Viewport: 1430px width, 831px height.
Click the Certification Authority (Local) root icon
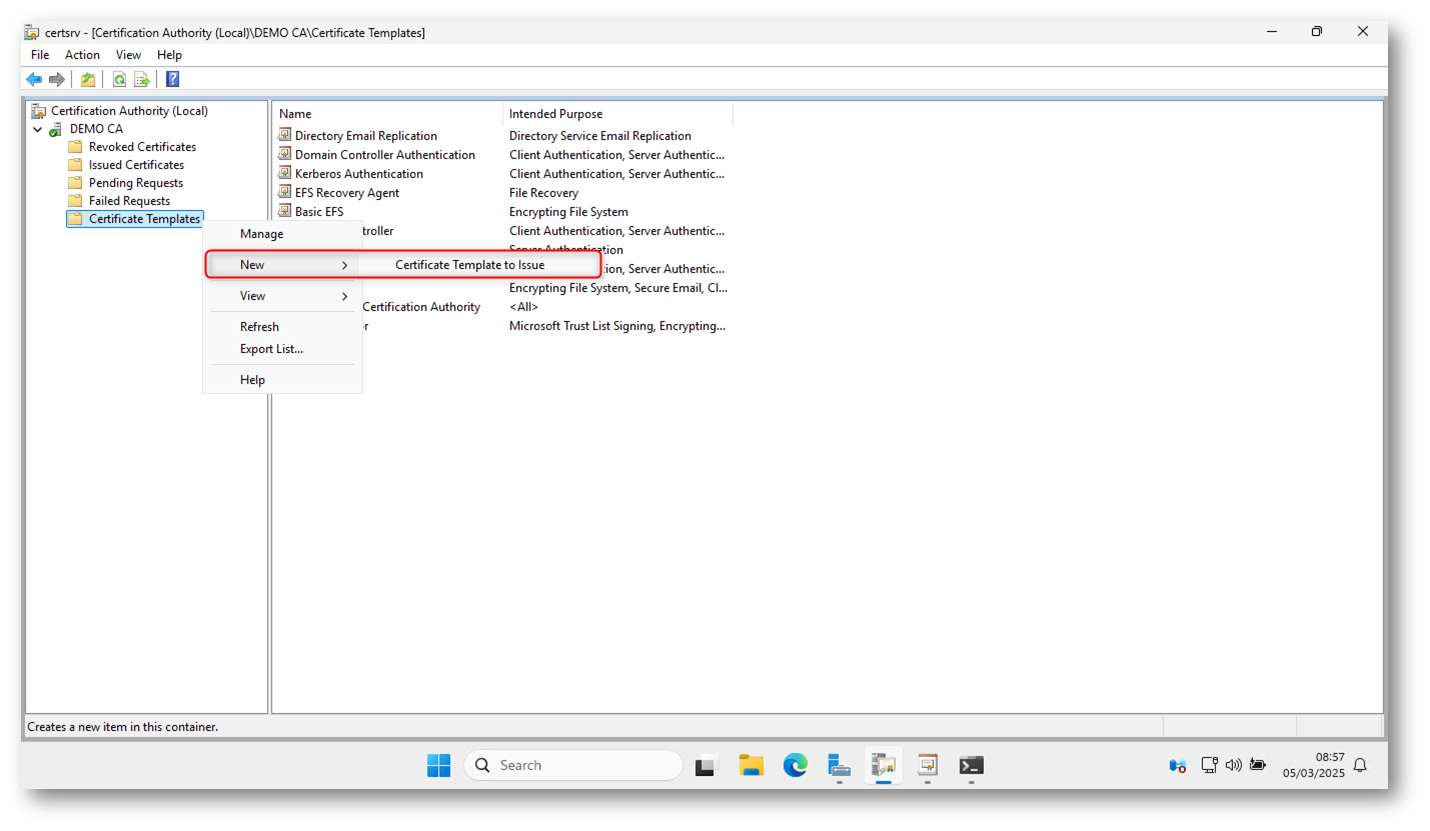(39, 111)
